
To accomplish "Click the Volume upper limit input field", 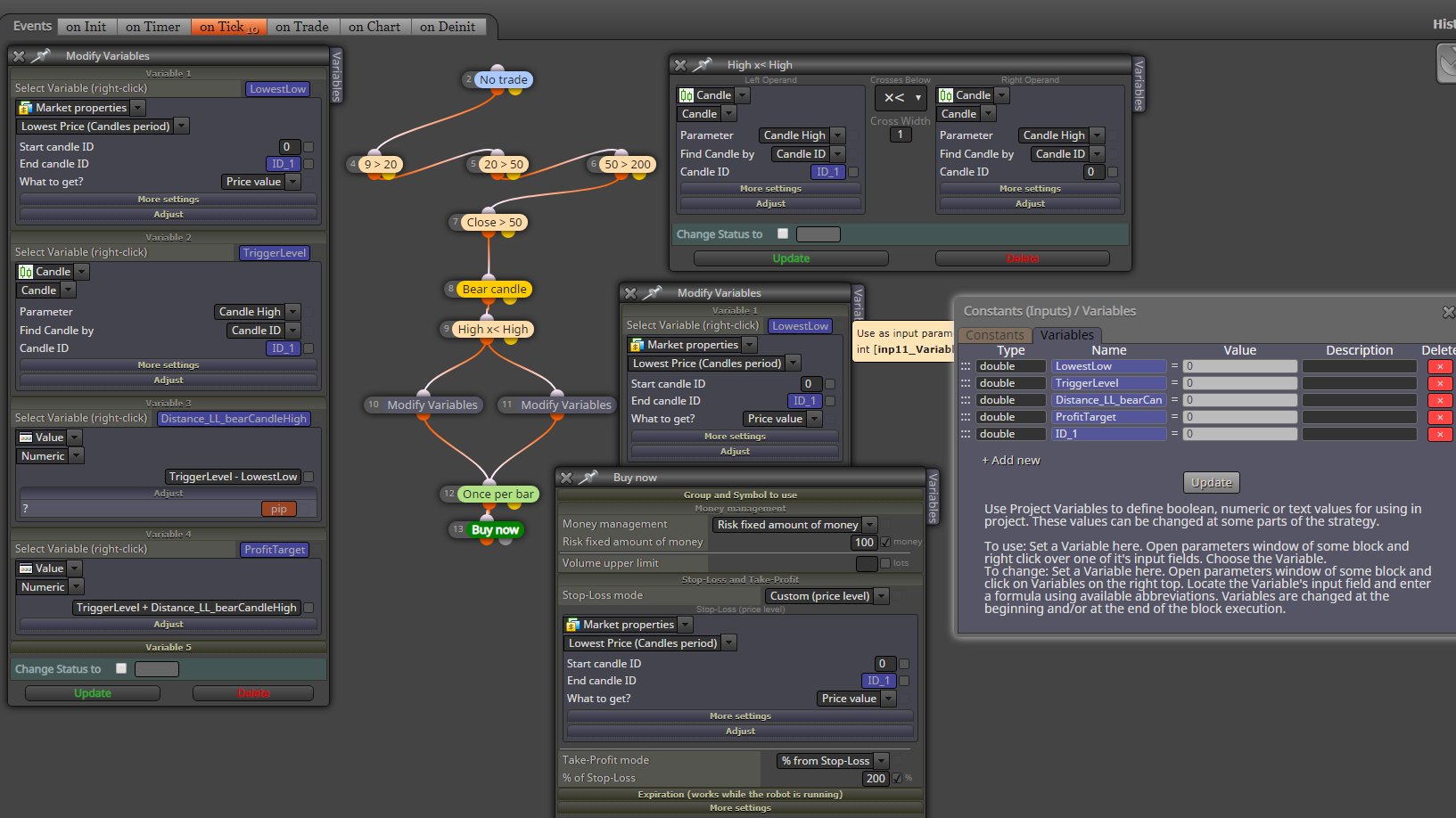I will 867,563.
